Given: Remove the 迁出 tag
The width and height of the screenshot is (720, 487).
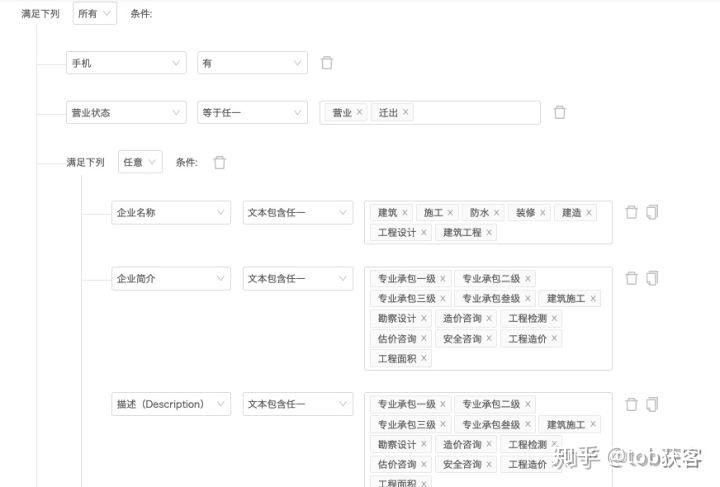Looking at the screenshot, I should [x=405, y=112].
